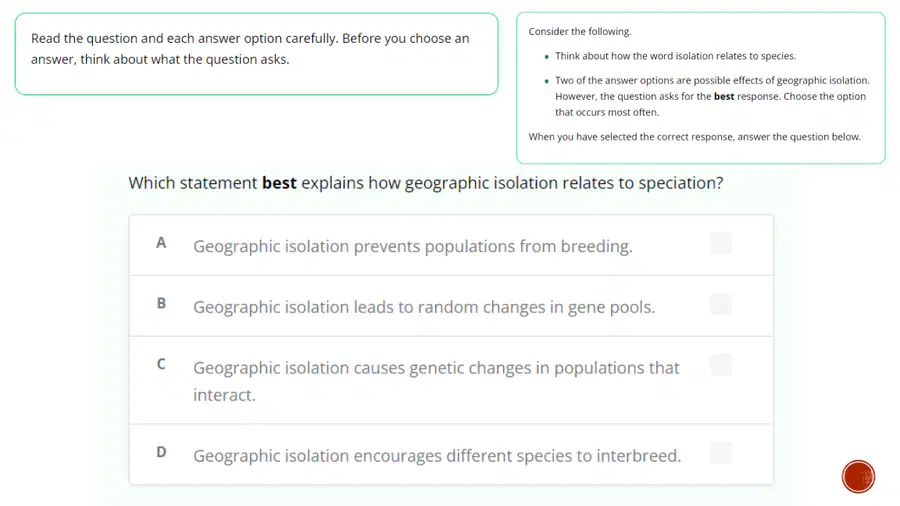Viewport: 900px width, 506px height.
Task: Check the box for answer A
Action: point(721,243)
